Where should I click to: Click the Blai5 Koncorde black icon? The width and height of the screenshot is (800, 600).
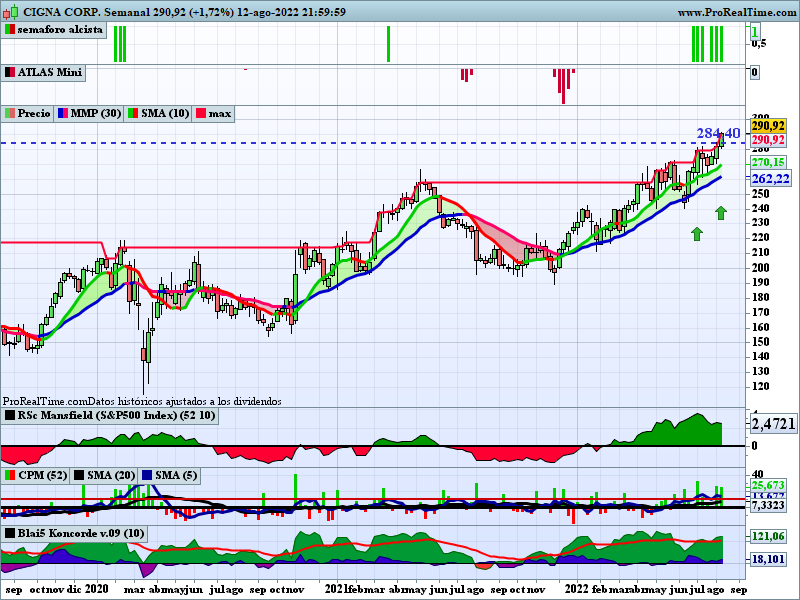(10, 534)
